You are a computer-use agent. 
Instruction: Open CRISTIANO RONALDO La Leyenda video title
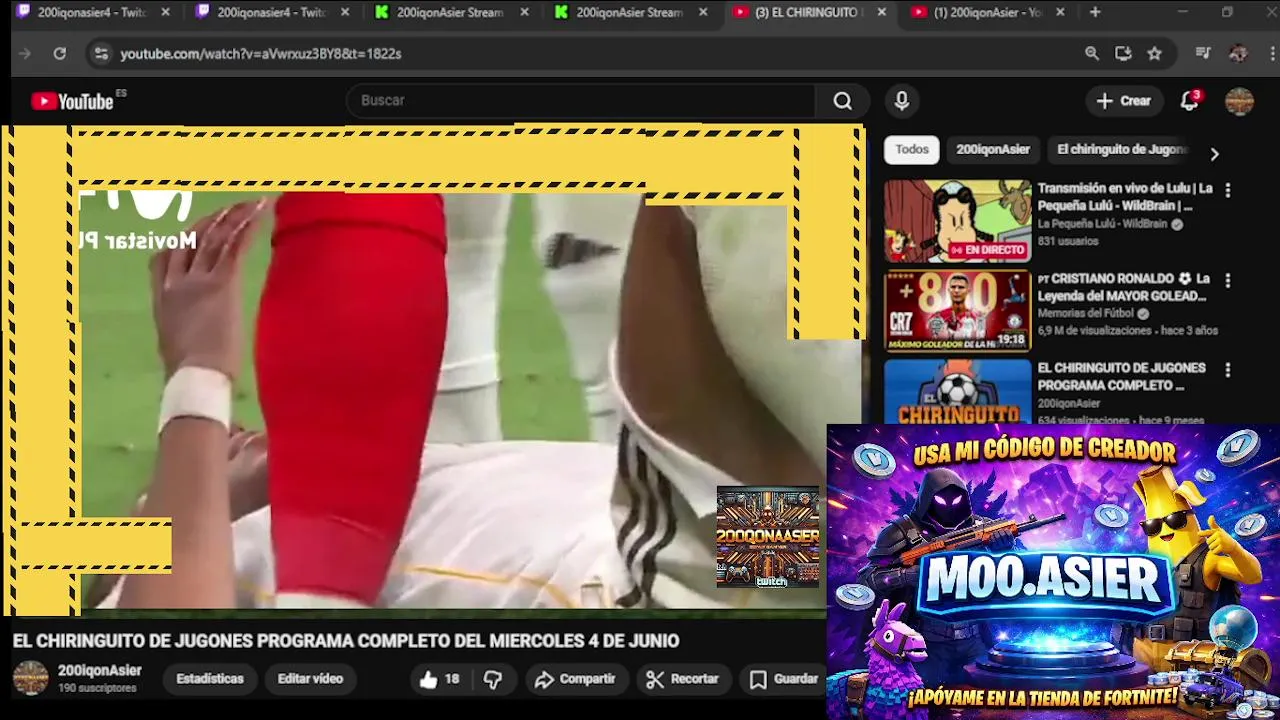(x=1124, y=287)
